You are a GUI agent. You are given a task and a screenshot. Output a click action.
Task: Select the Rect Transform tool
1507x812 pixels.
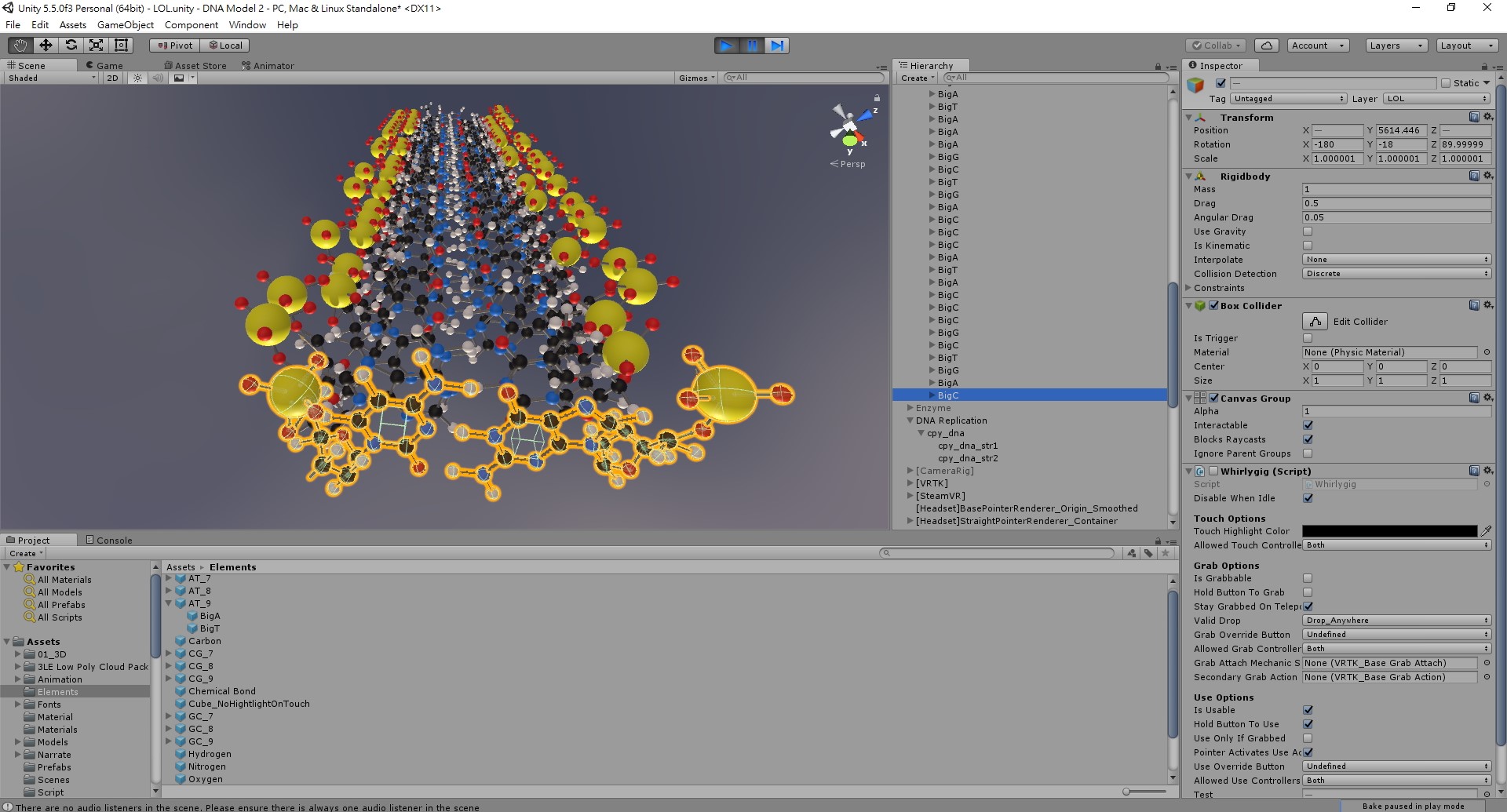pos(121,46)
